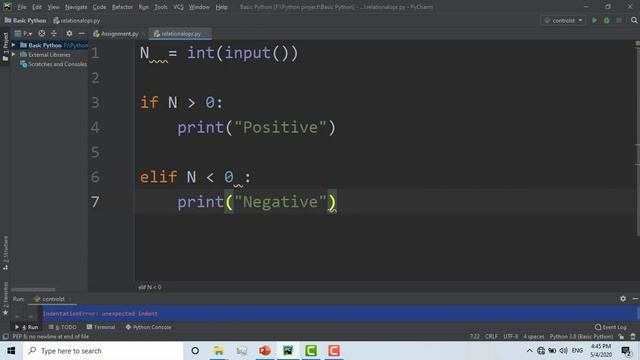The height and width of the screenshot is (360, 640).
Task: Click cursor position 7:22 in status bar
Action: pos(474,337)
